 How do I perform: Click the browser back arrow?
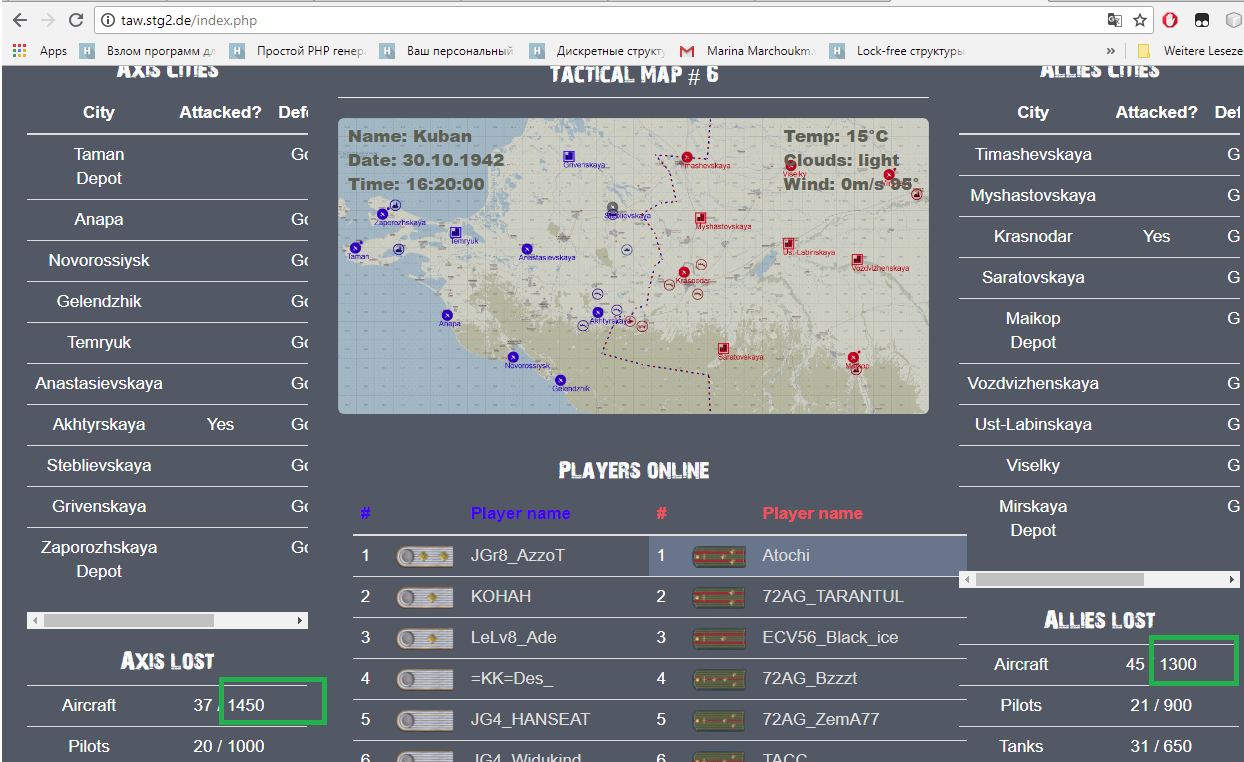pyautogui.click(x=20, y=20)
